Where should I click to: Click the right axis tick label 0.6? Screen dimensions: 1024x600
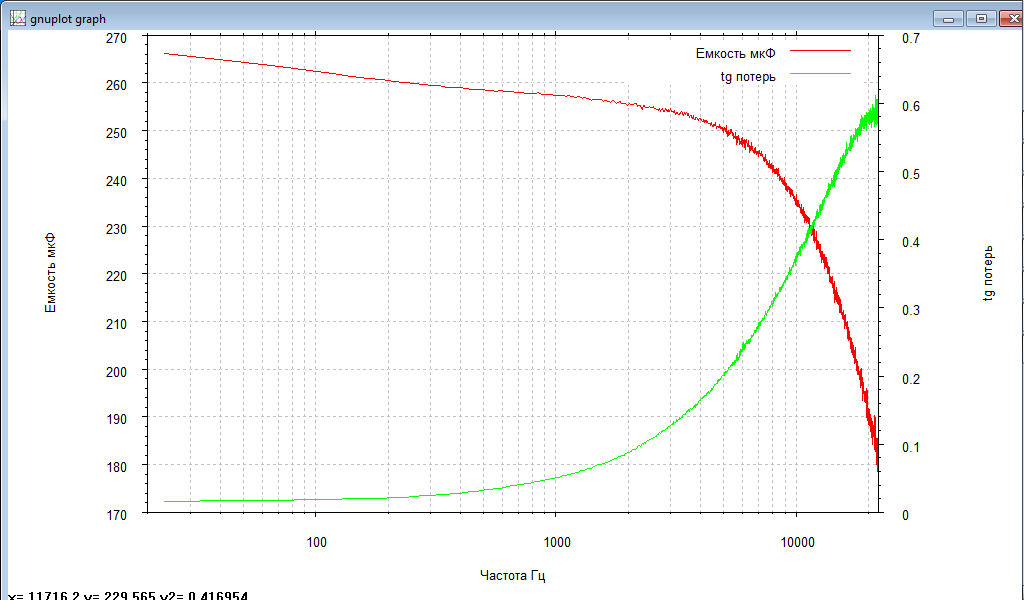pos(910,106)
